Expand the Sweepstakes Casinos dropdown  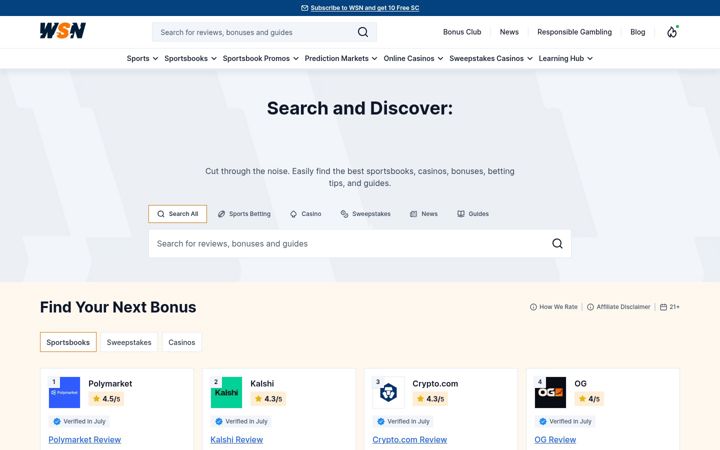point(491,58)
